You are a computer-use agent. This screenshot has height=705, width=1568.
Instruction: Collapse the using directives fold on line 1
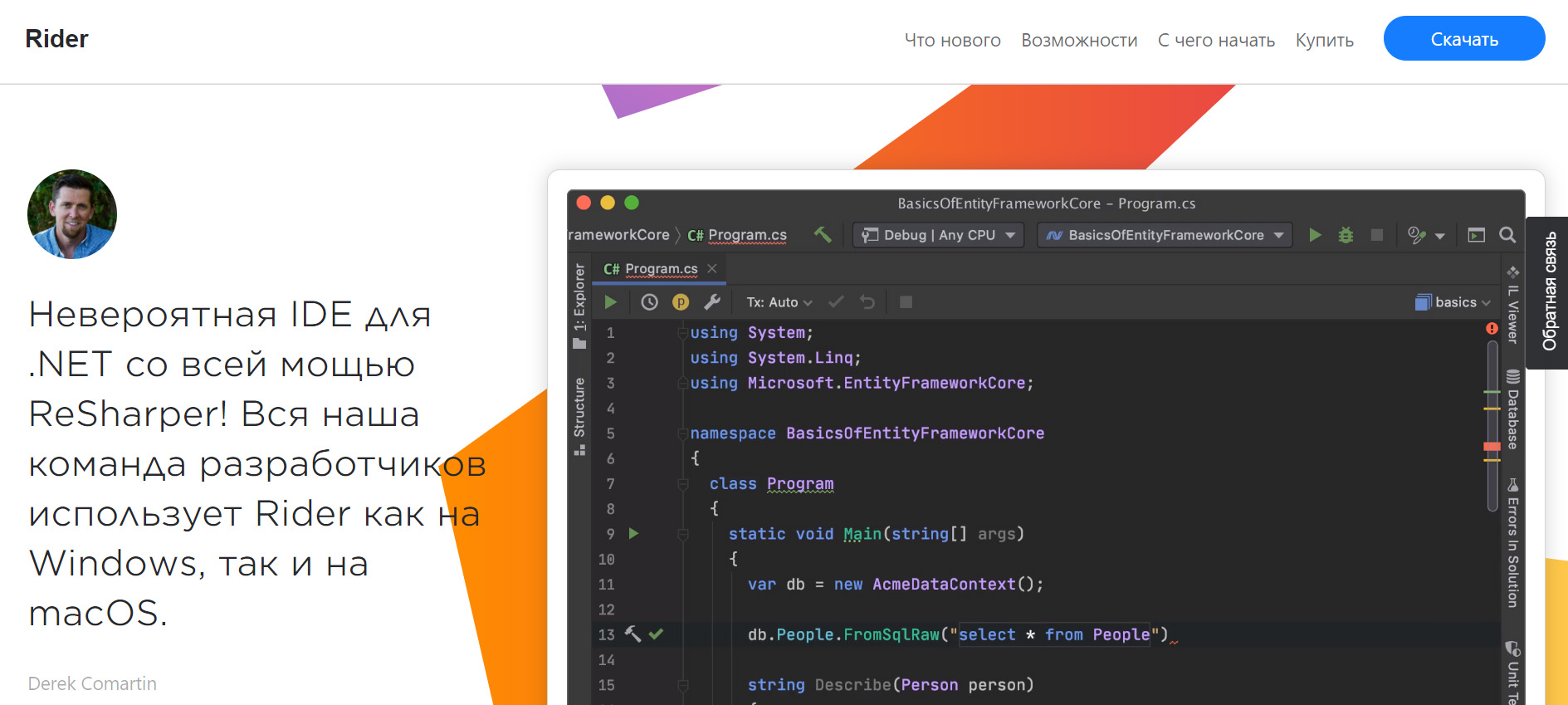[x=683, y=332]
